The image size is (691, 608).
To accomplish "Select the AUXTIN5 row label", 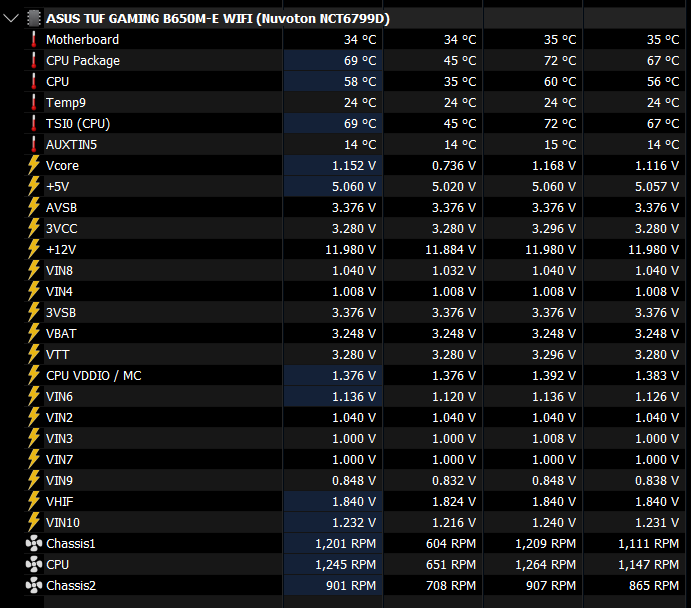I will point(71,145).
